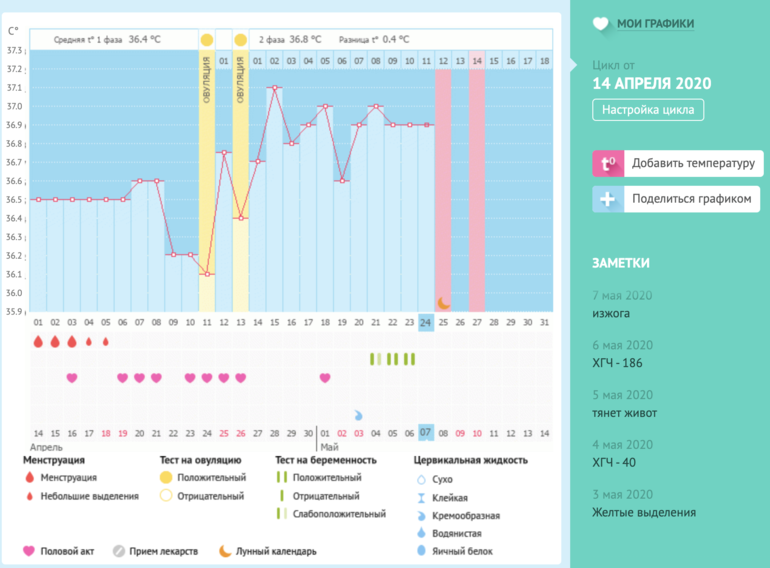The width and height of the screenshot is (770, 568).
Task: Click the moon icon on cycle day 25
Action: 443,302
